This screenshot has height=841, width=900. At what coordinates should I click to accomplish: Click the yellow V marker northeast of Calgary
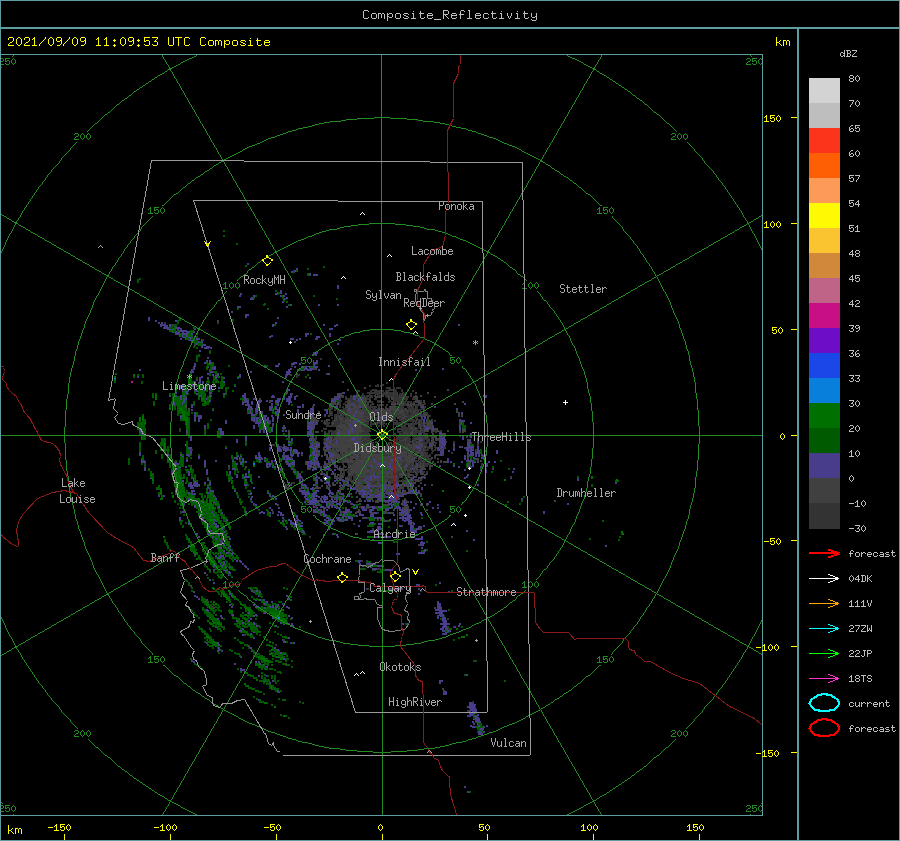(415, 572)
